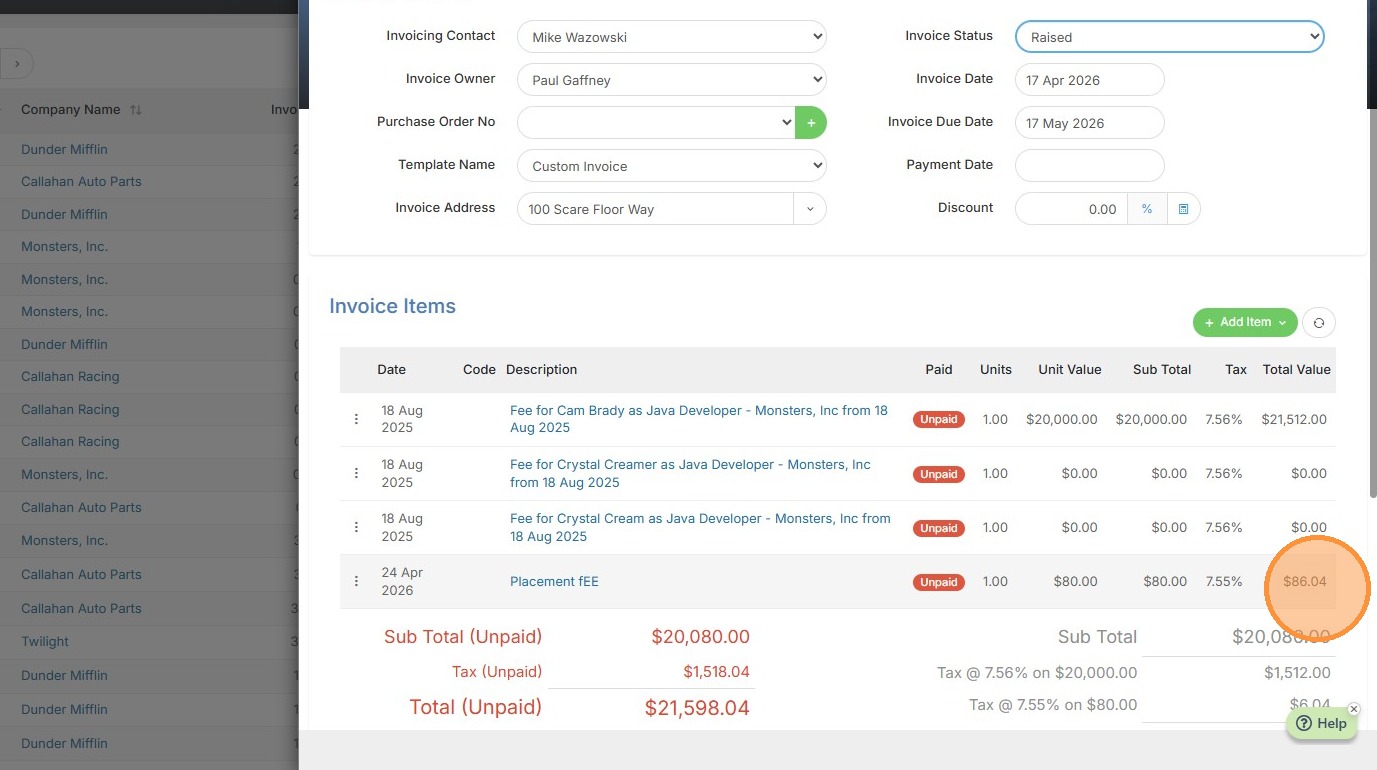Viewport: 1377px width, 770px height.
Task: Open the kebab menu for the Cam Brady fee row
Action: 356,419
